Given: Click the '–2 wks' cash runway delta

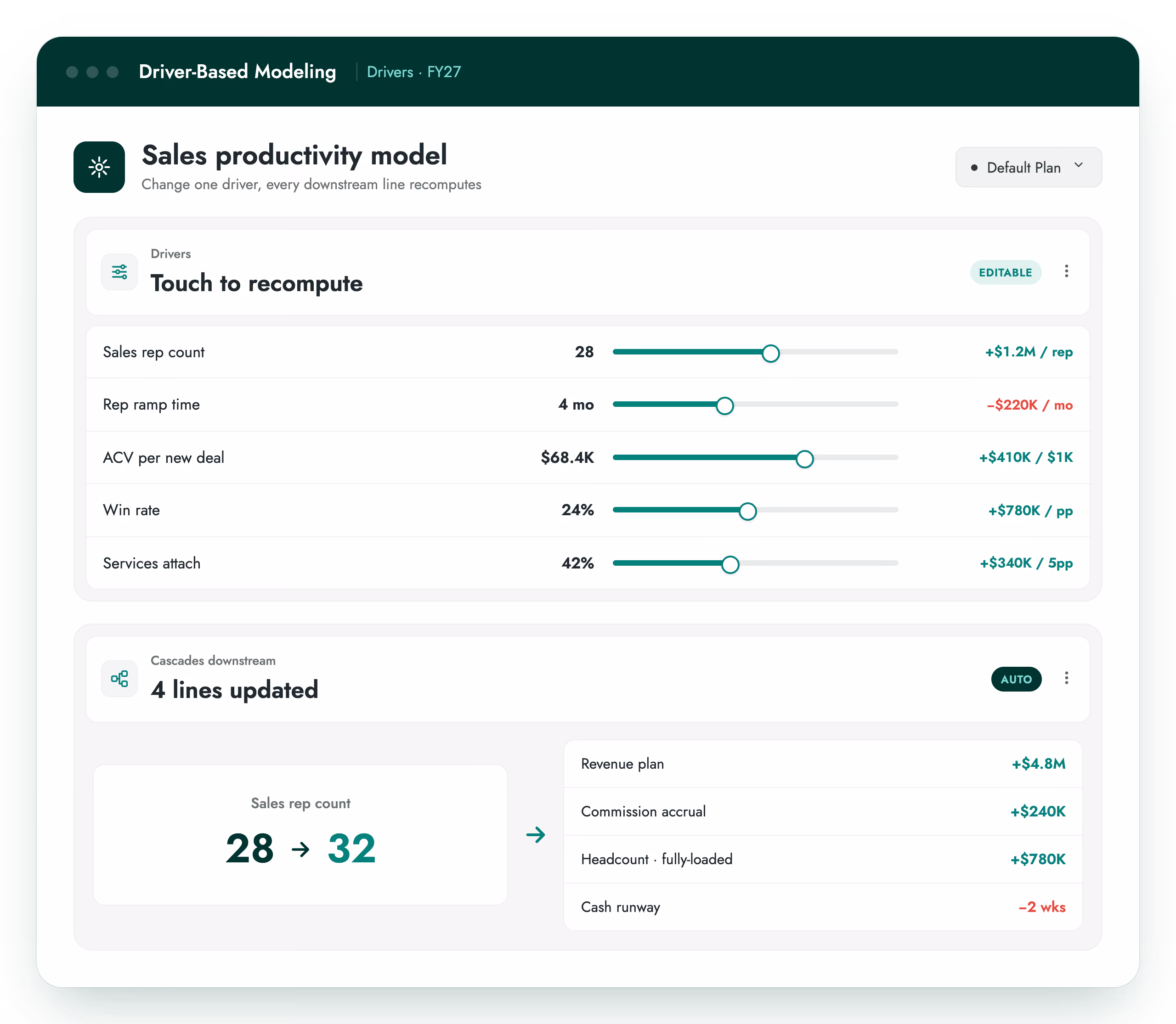Looking at the screenshot, I should [1042, 907].
